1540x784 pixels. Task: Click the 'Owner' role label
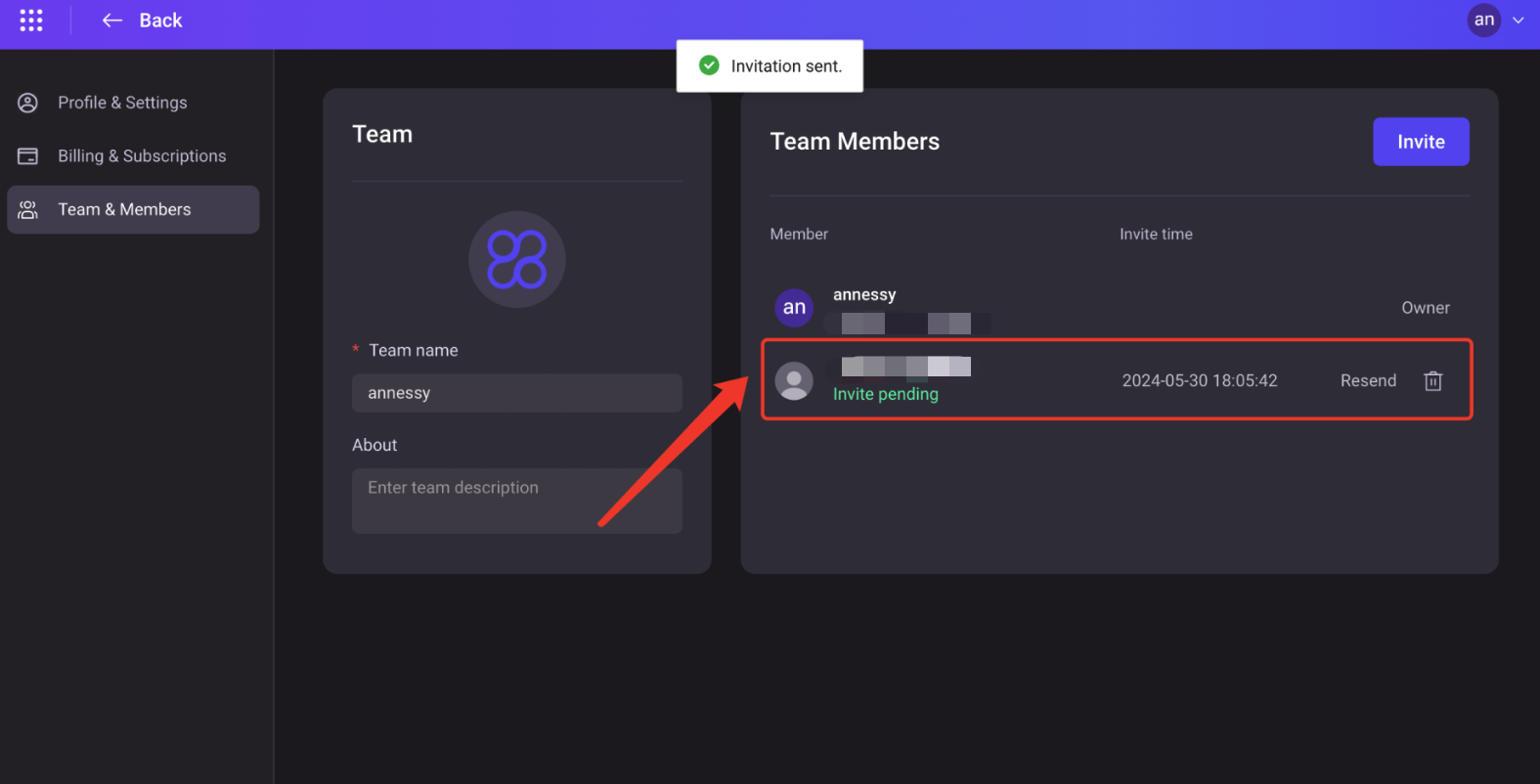[1426, 308]
